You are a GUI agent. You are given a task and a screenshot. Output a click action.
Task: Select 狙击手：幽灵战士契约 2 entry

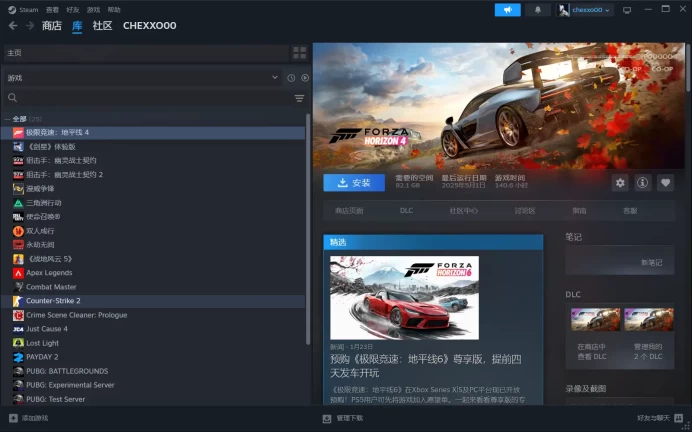click(x=153, y=175)
